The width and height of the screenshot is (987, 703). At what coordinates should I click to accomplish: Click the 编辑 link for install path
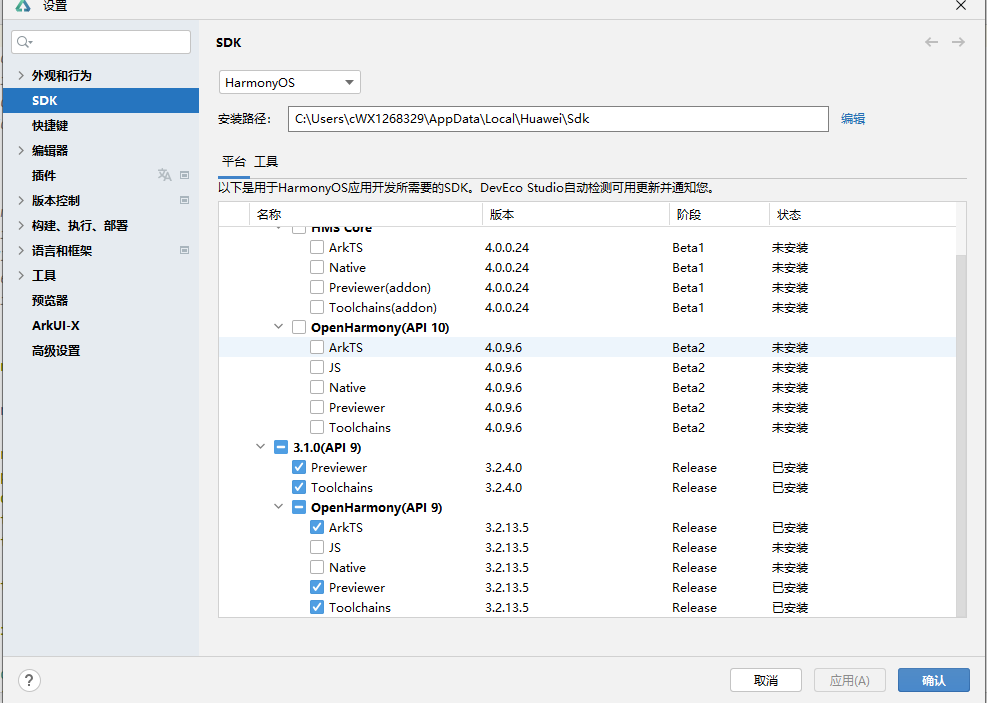coord(853,118)
